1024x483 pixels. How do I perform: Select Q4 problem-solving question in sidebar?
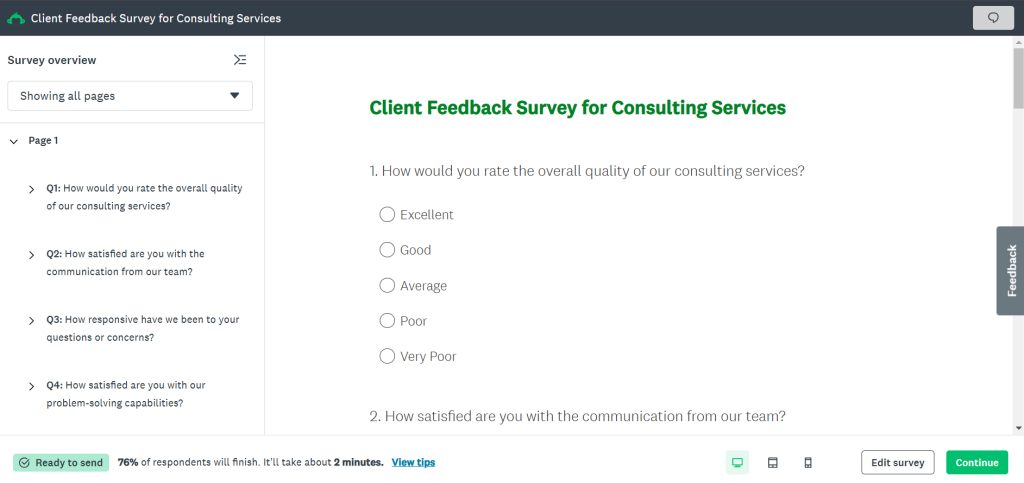(125, 394)
